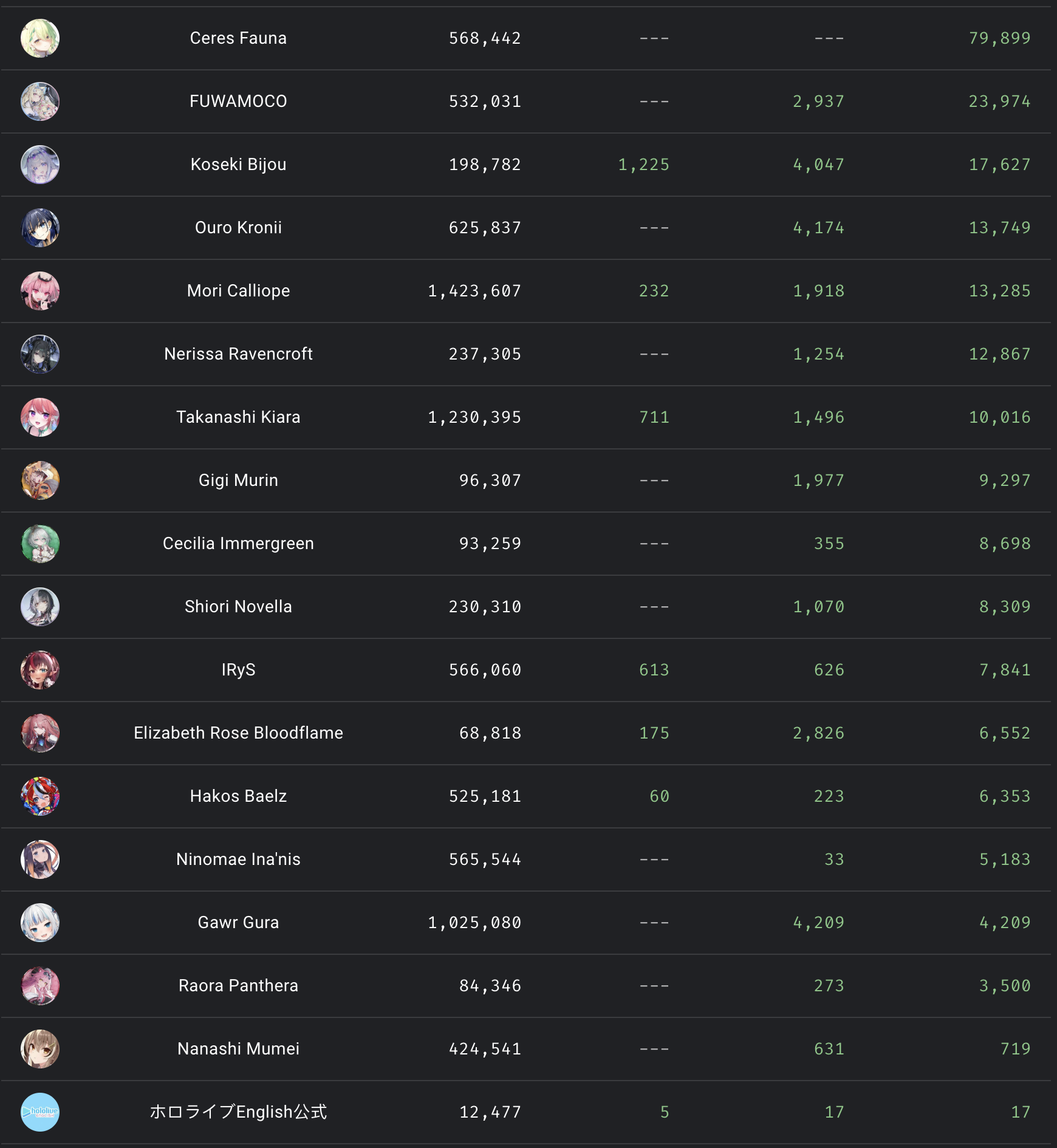Open the Nerissa Ravencroft channel name
Viewport: 1057px width, 1148px height.
click(x=238, y=354)
